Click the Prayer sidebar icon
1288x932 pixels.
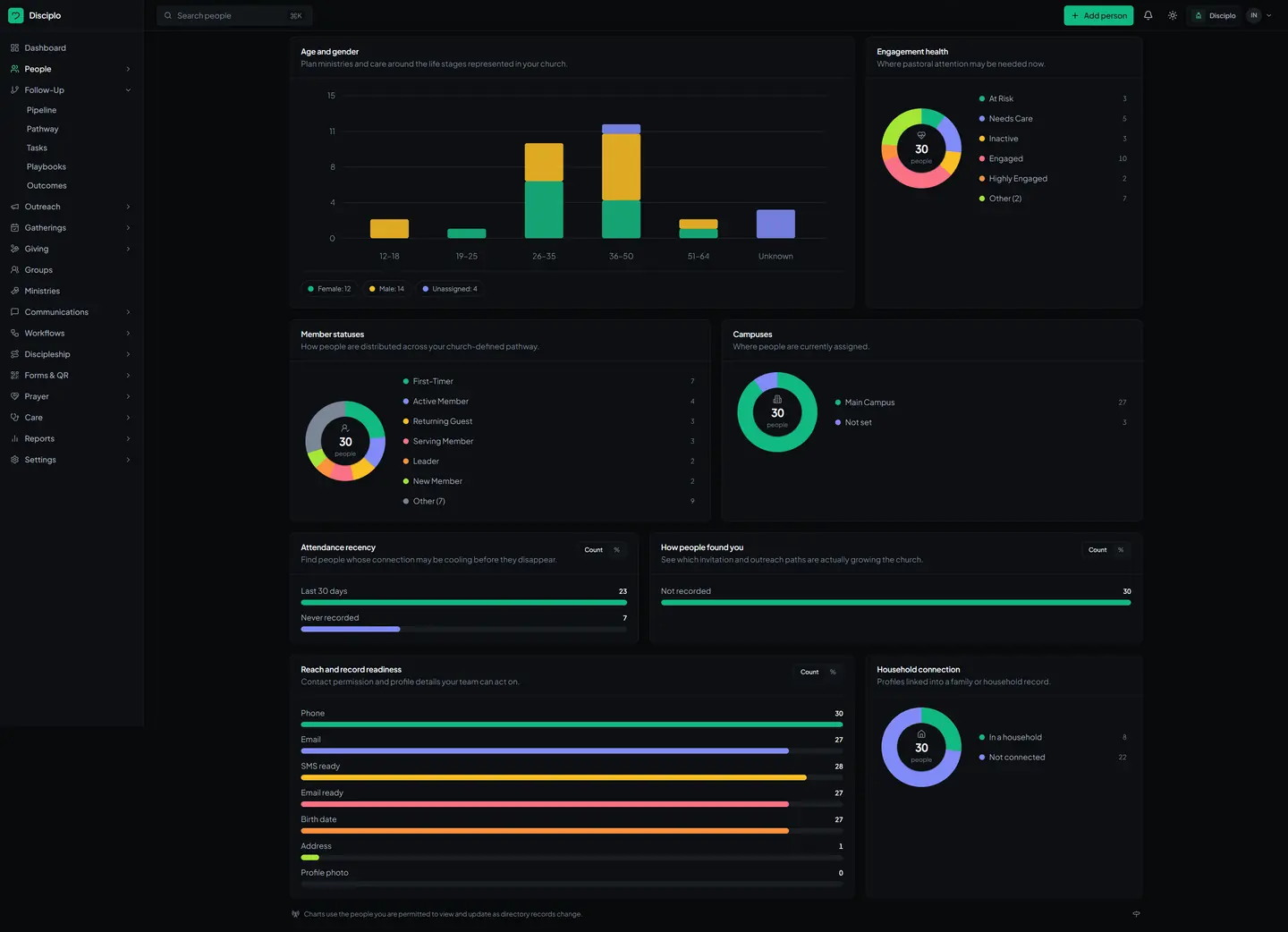[14, 396]
